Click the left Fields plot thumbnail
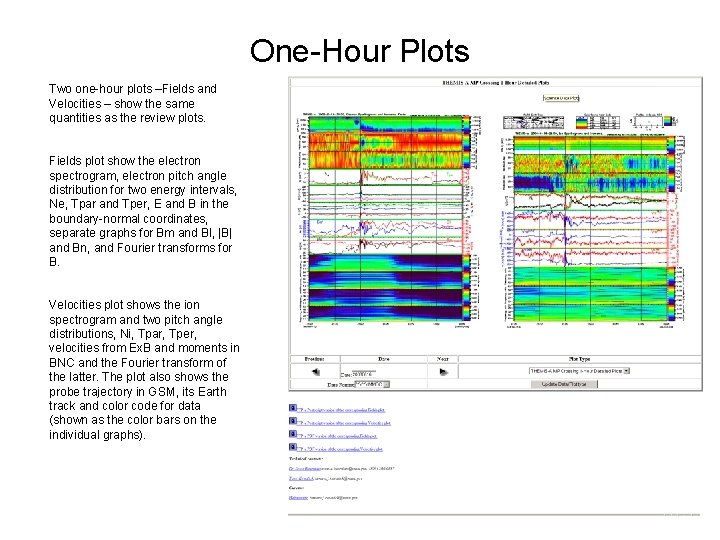720x540 pixels. coord(390,219)
